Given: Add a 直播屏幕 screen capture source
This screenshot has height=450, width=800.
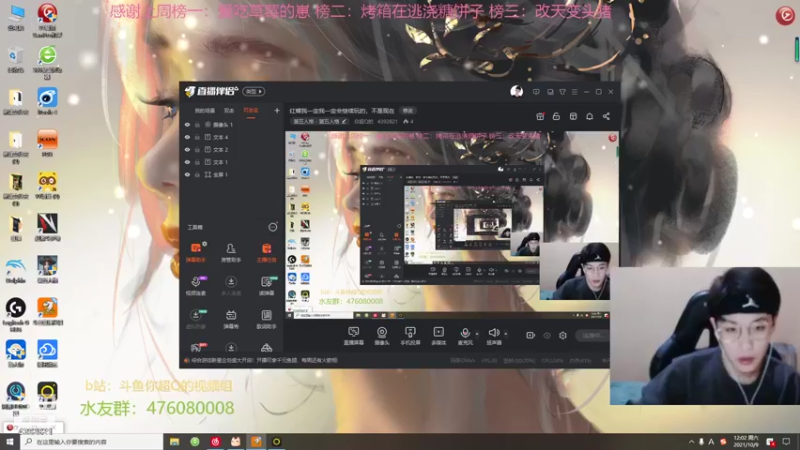Looking at the screenshot, I should click(353, 336).
